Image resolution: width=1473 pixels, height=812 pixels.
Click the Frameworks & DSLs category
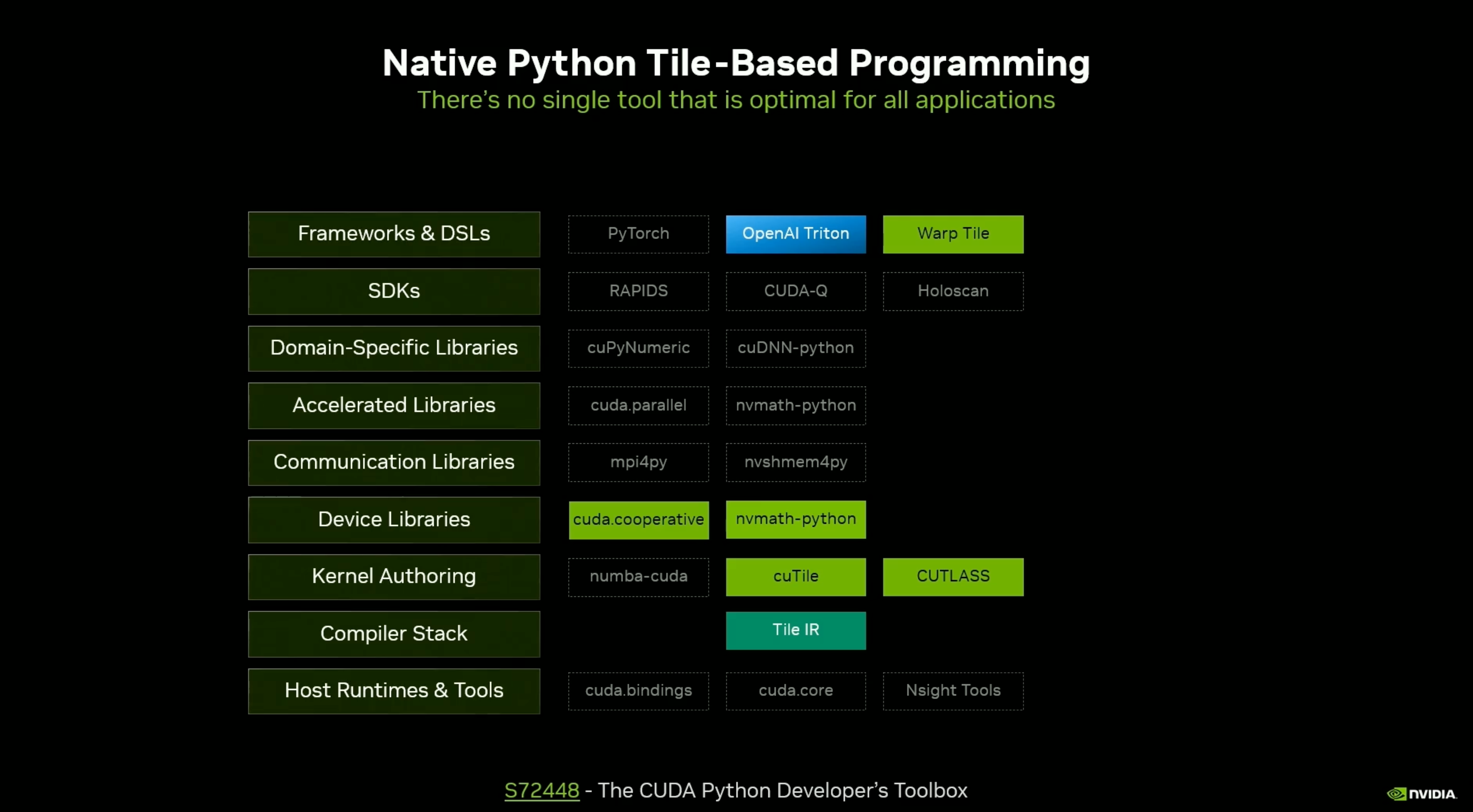(x=393, y=234)
